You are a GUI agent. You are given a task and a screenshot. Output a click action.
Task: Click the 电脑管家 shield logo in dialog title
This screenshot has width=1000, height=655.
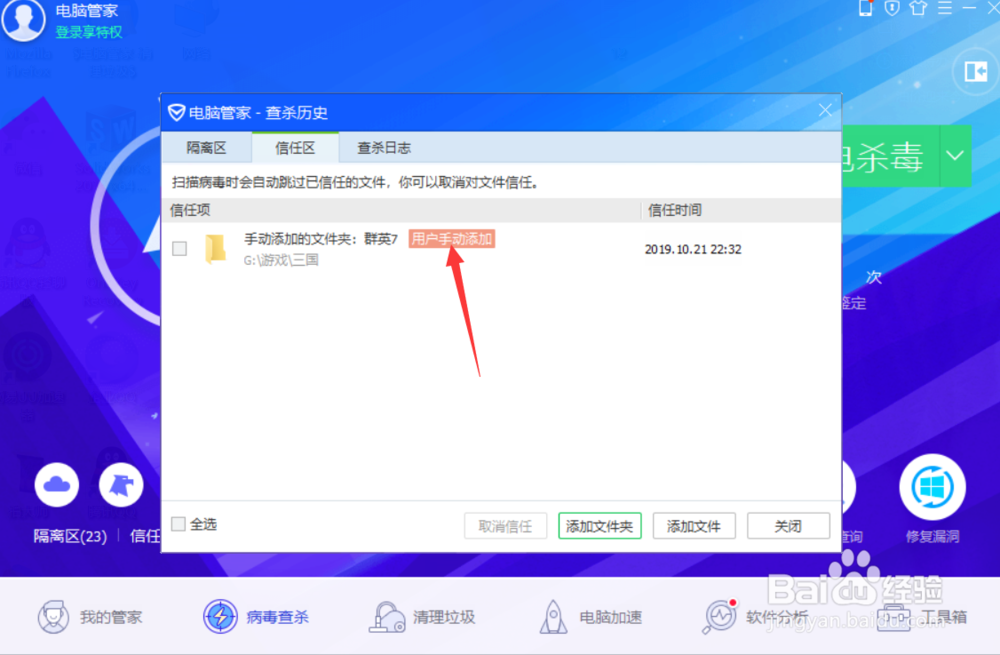point(176,113)
